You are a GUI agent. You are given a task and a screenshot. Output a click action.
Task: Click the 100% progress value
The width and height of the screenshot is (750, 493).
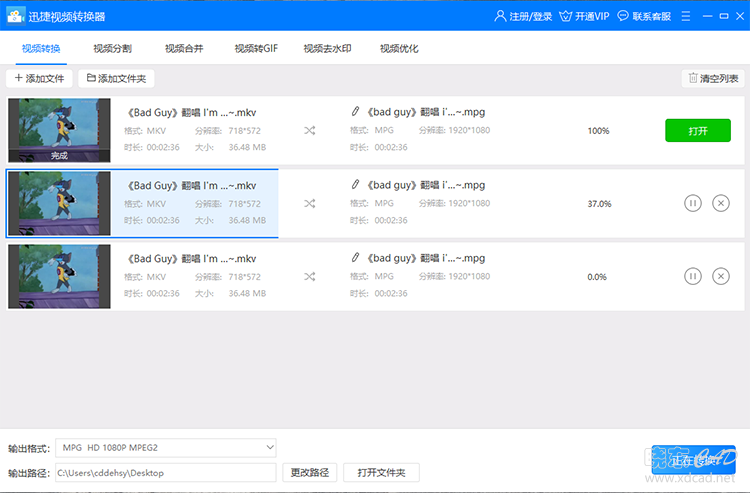(598, 131)
